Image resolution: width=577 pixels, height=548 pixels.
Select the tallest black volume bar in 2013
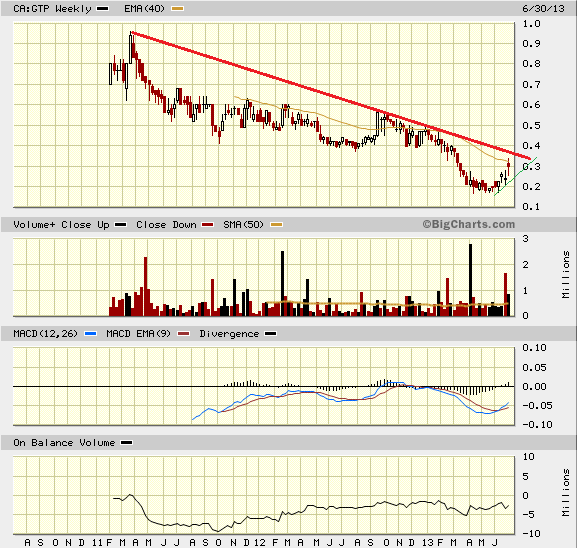[x=470, y=280]
